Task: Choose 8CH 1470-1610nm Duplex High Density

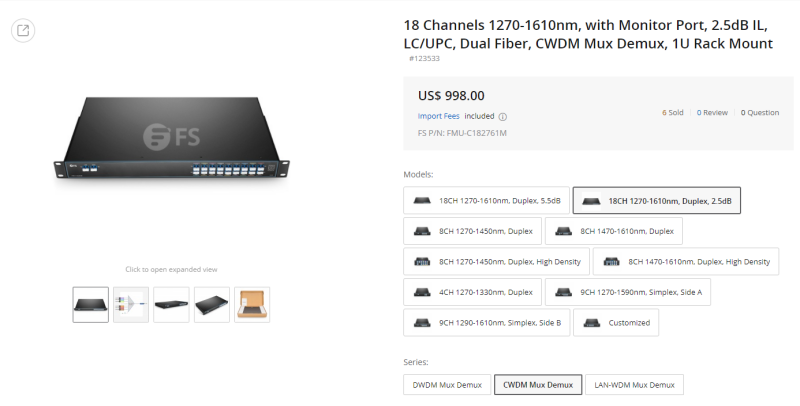Action: click(x=686, y=262)
